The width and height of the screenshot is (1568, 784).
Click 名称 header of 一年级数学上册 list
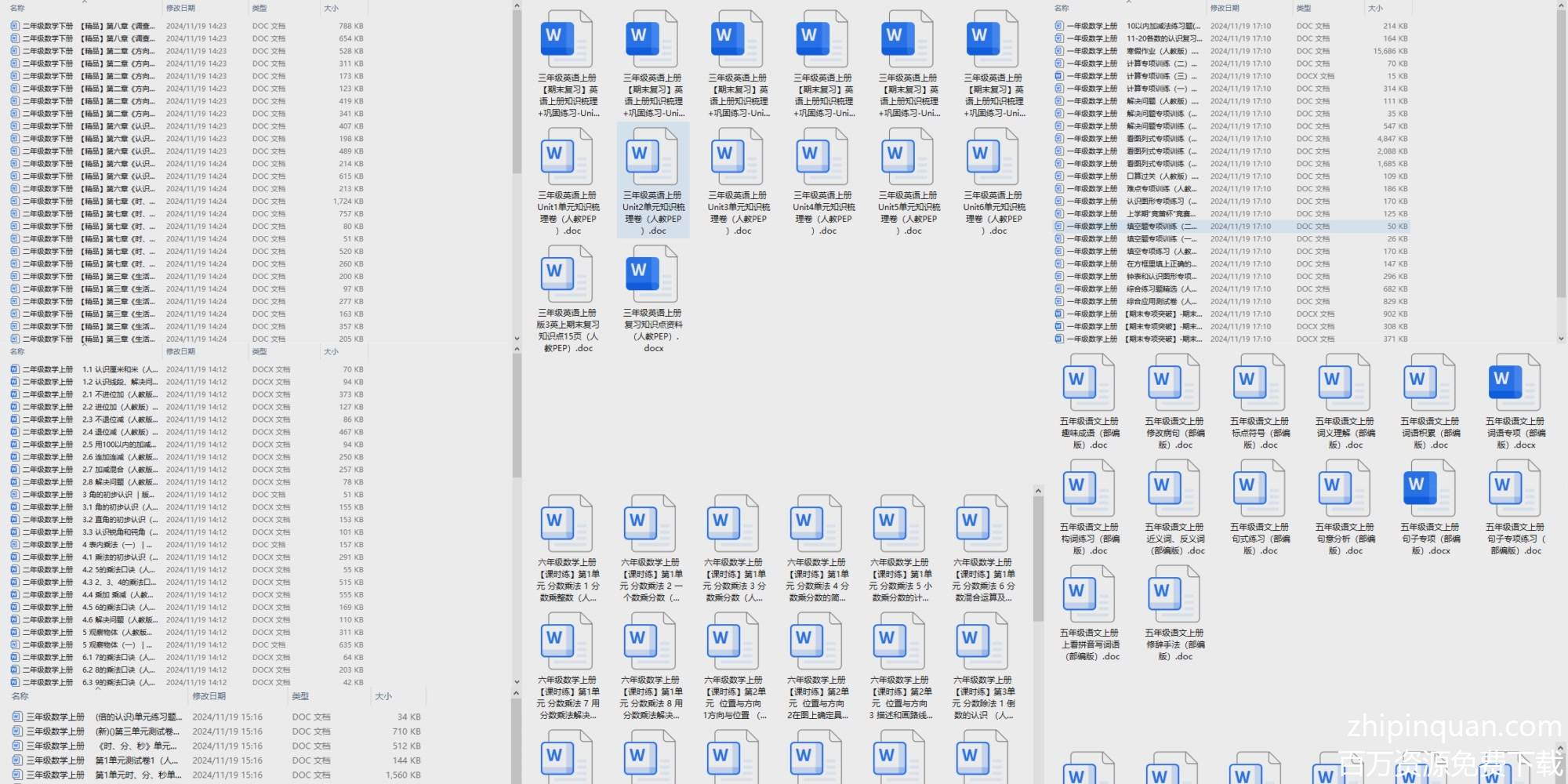tap(1062, 8)
